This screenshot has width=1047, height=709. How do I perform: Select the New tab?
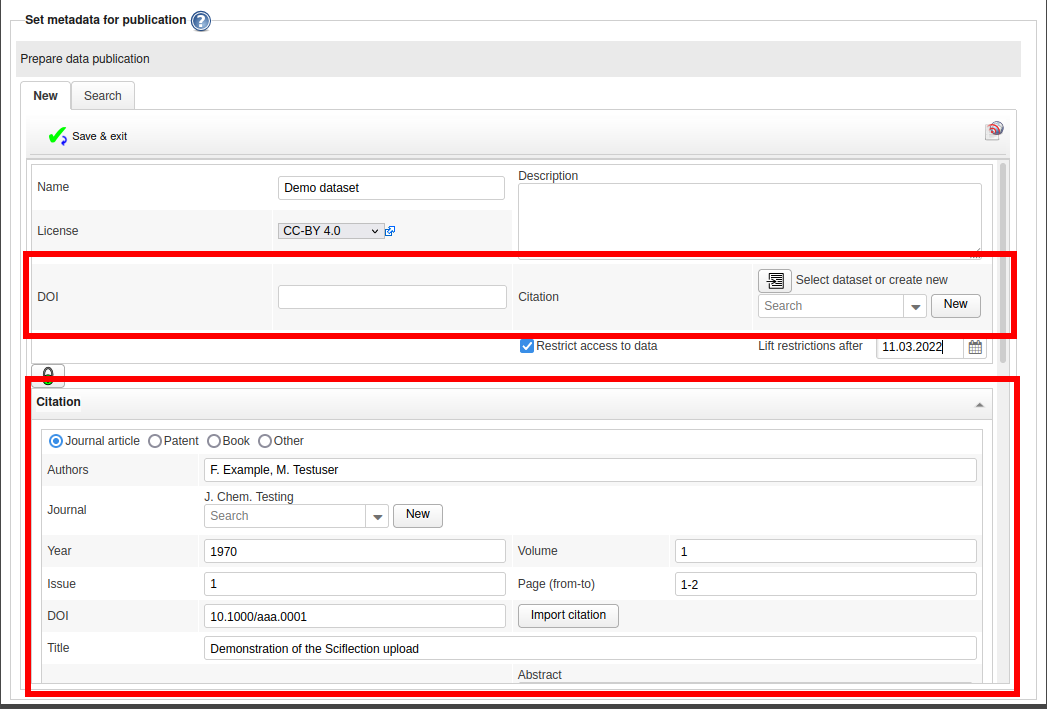pos(46,96)
